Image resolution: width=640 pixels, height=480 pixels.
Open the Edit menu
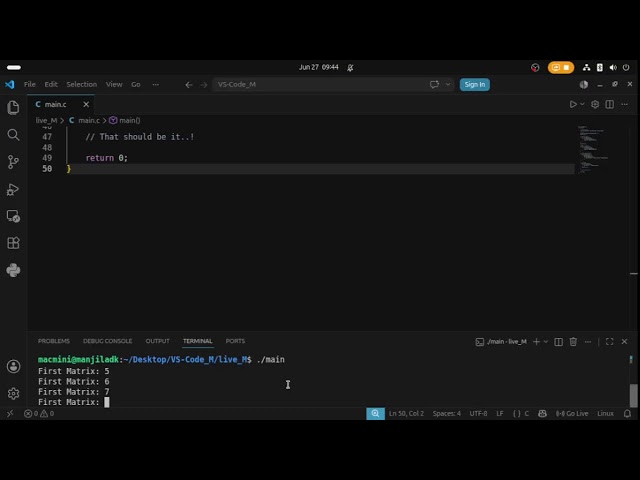(51, 84)
